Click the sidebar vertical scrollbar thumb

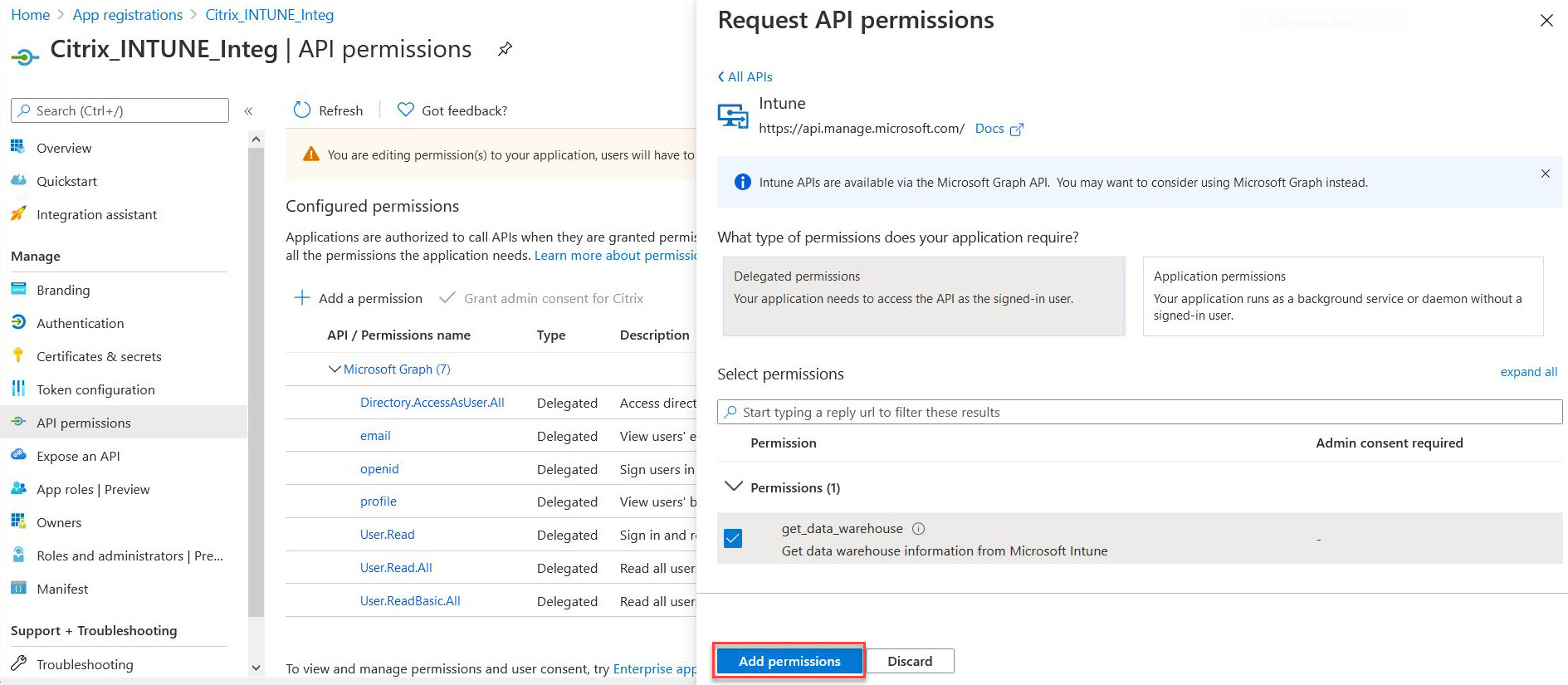(256, 382)
